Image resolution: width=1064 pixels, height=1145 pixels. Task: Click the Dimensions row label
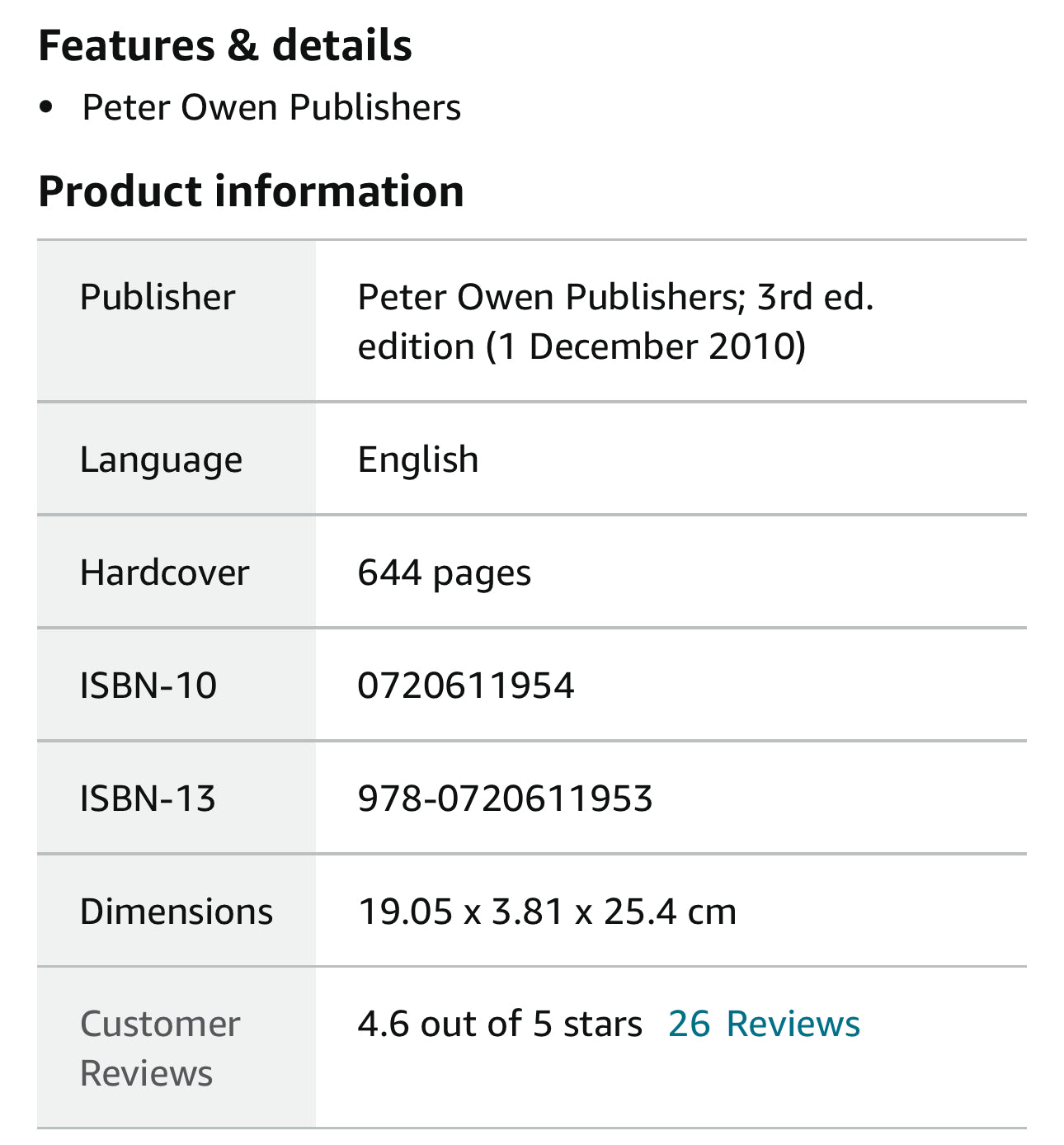[x=176, y=912]
